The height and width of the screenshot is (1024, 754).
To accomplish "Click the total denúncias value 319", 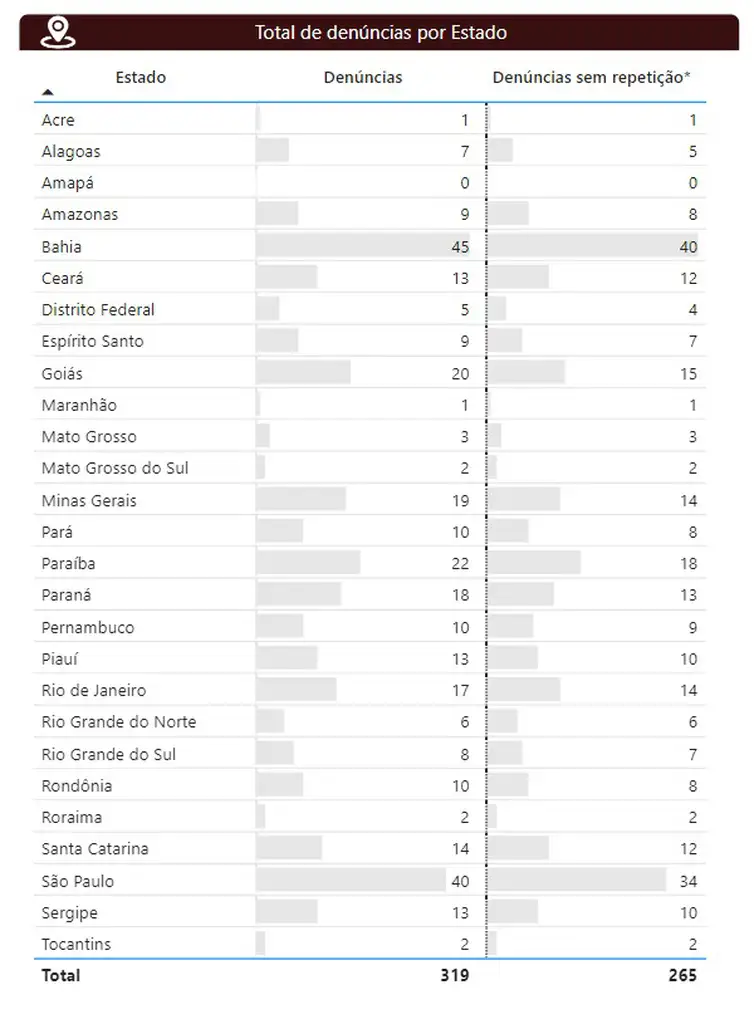I will [x=454, y=975].
